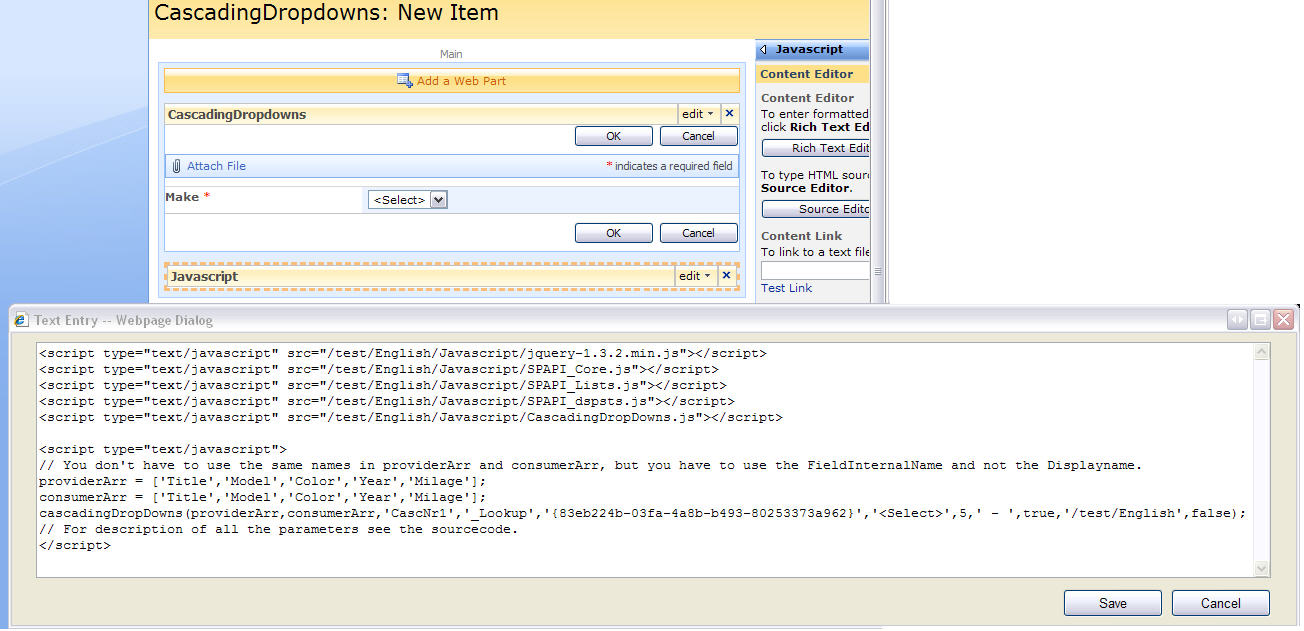
Task: Click the bottom Cancel button in the form
Action: point(698,233)
